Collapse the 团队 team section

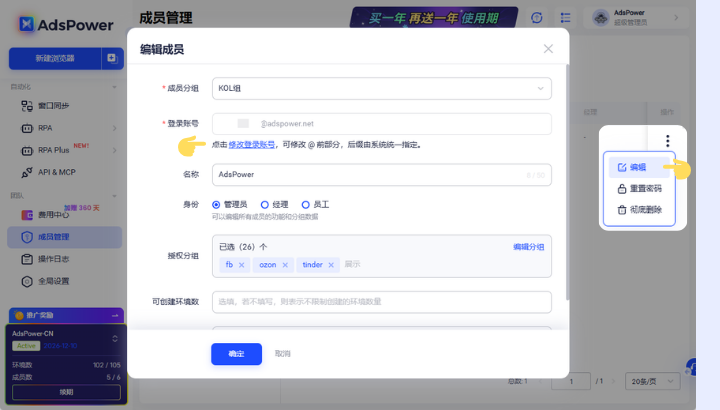114,196
